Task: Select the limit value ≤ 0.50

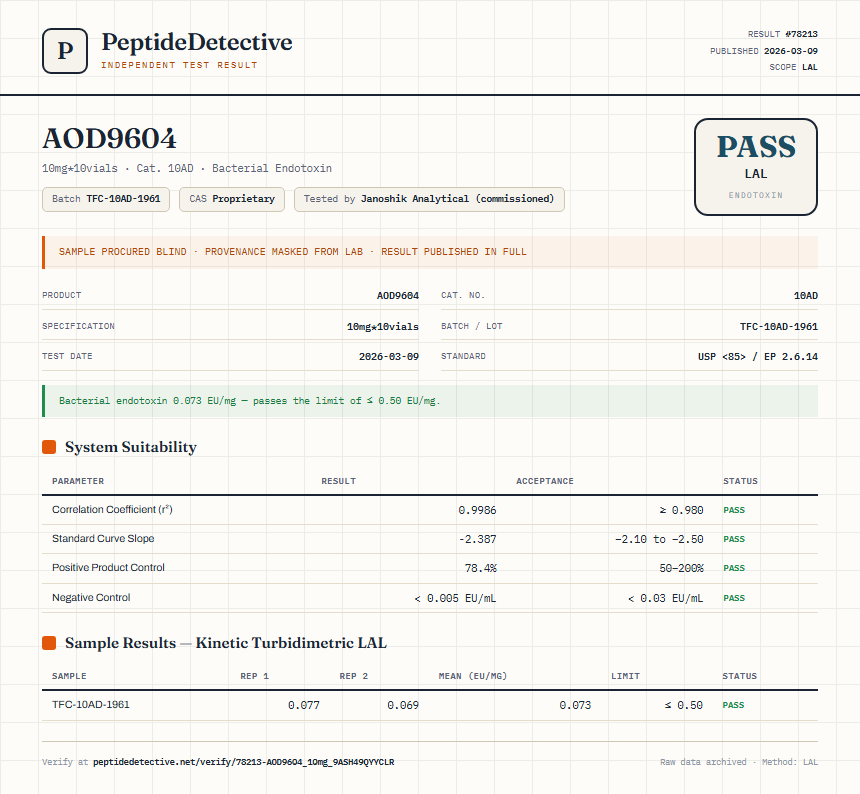Action: pyautogui.click(x=683, y=705)
